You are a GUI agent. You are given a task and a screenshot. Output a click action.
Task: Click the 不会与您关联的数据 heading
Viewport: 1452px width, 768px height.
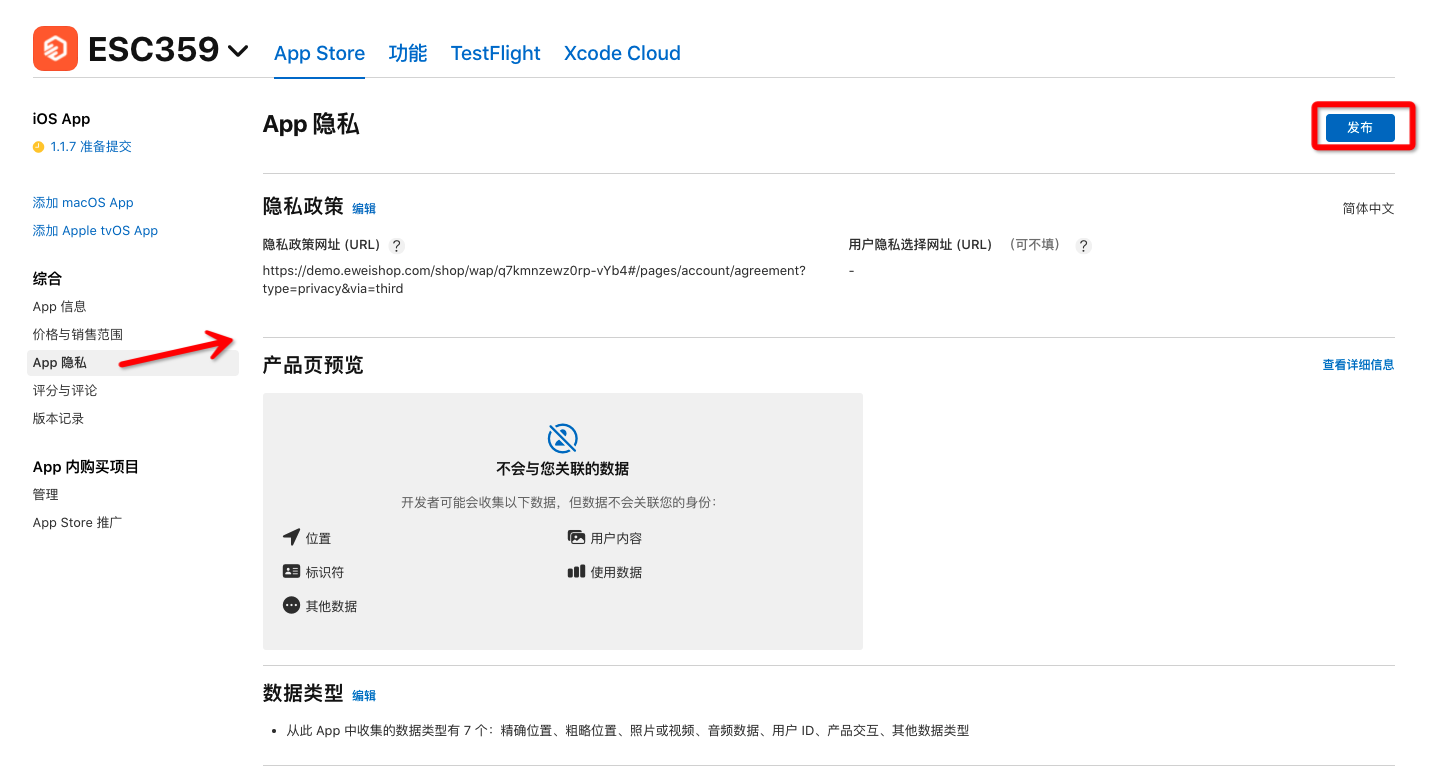point(563,469)
